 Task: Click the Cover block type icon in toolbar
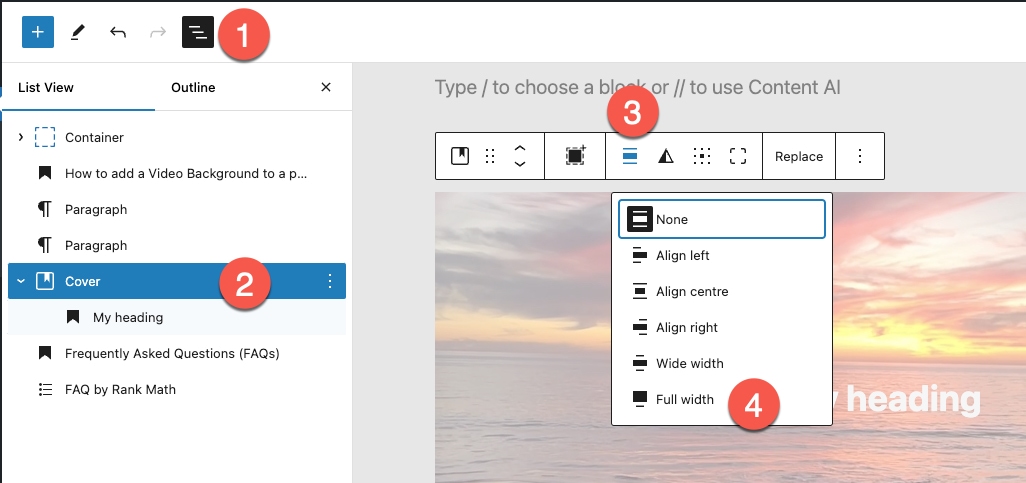(x=460, y=156)
